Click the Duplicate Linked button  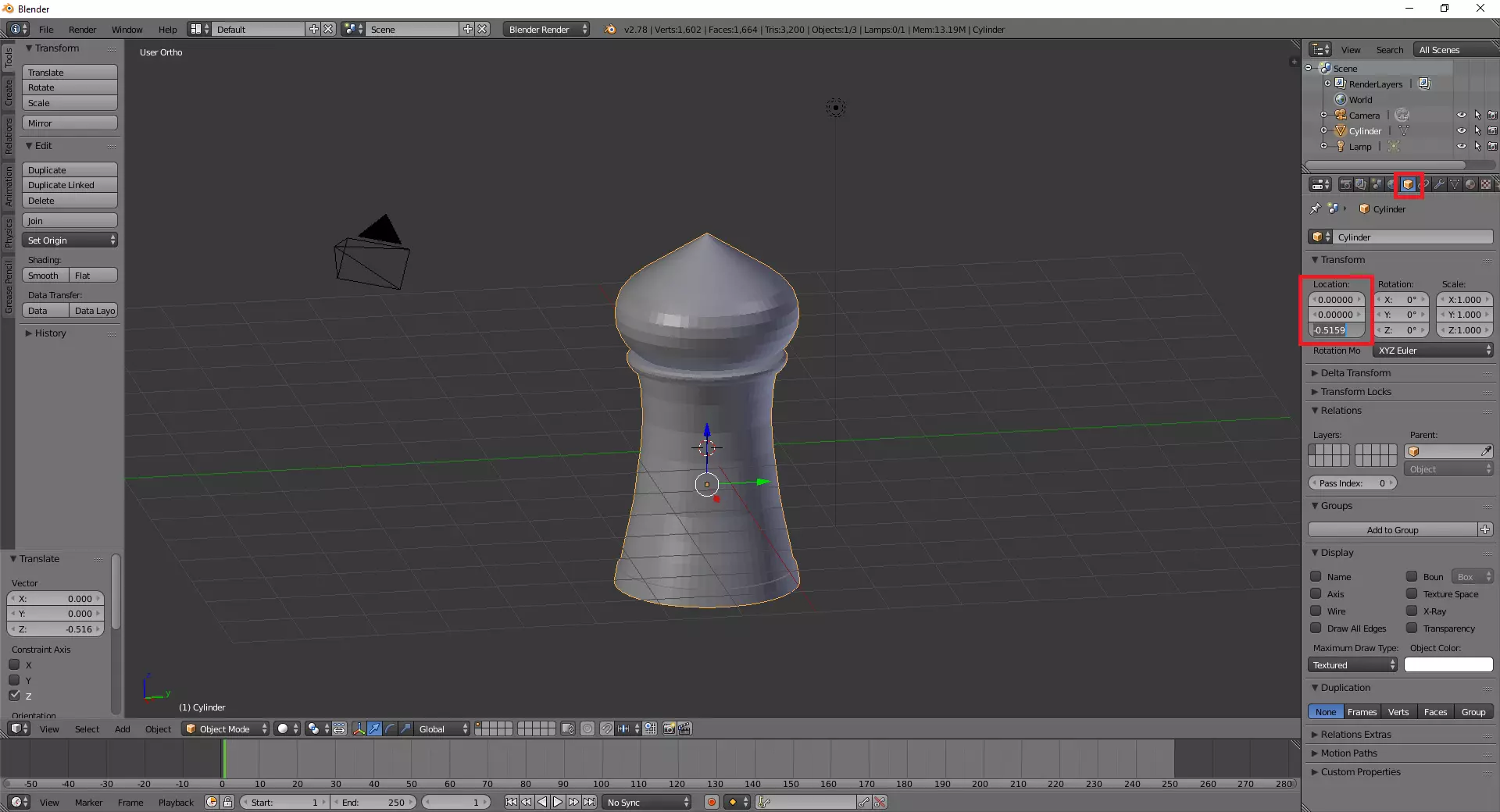70,185
